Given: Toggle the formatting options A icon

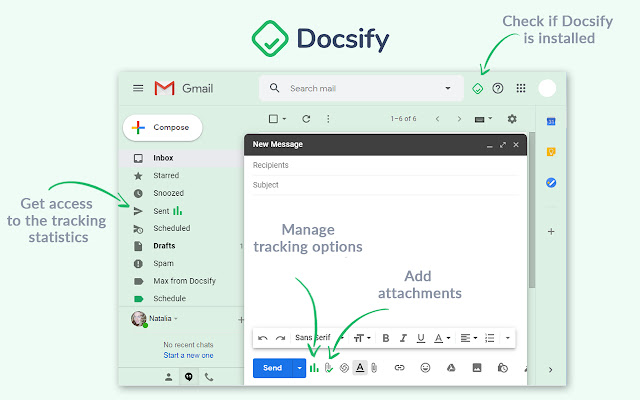Looking at the screenshot, I should pos(360,368).
